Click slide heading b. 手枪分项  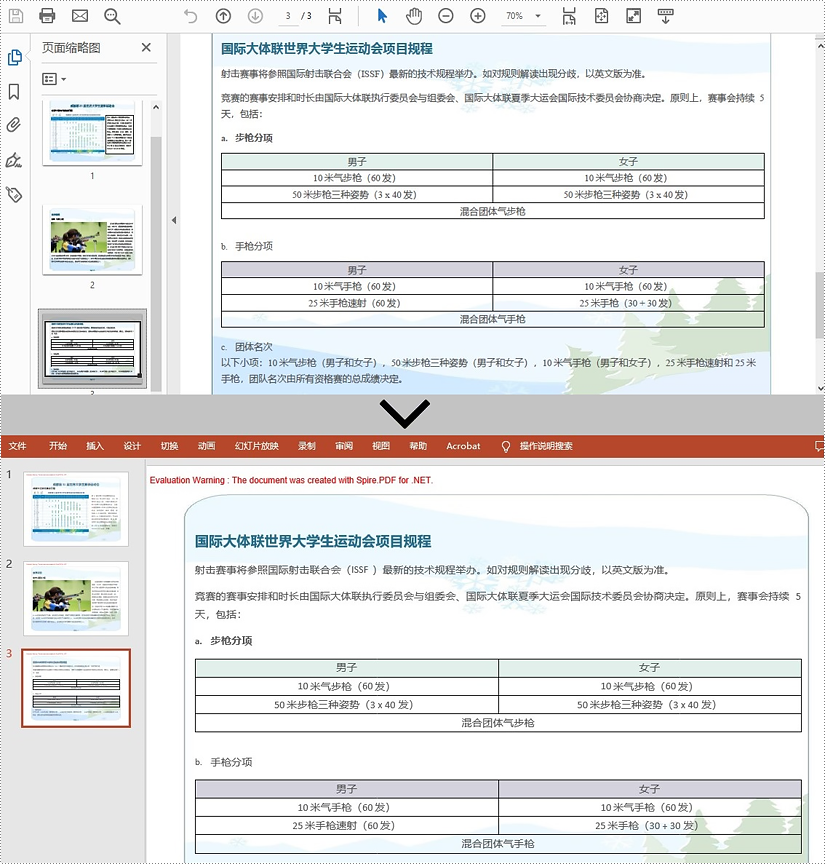click(224, 762)
